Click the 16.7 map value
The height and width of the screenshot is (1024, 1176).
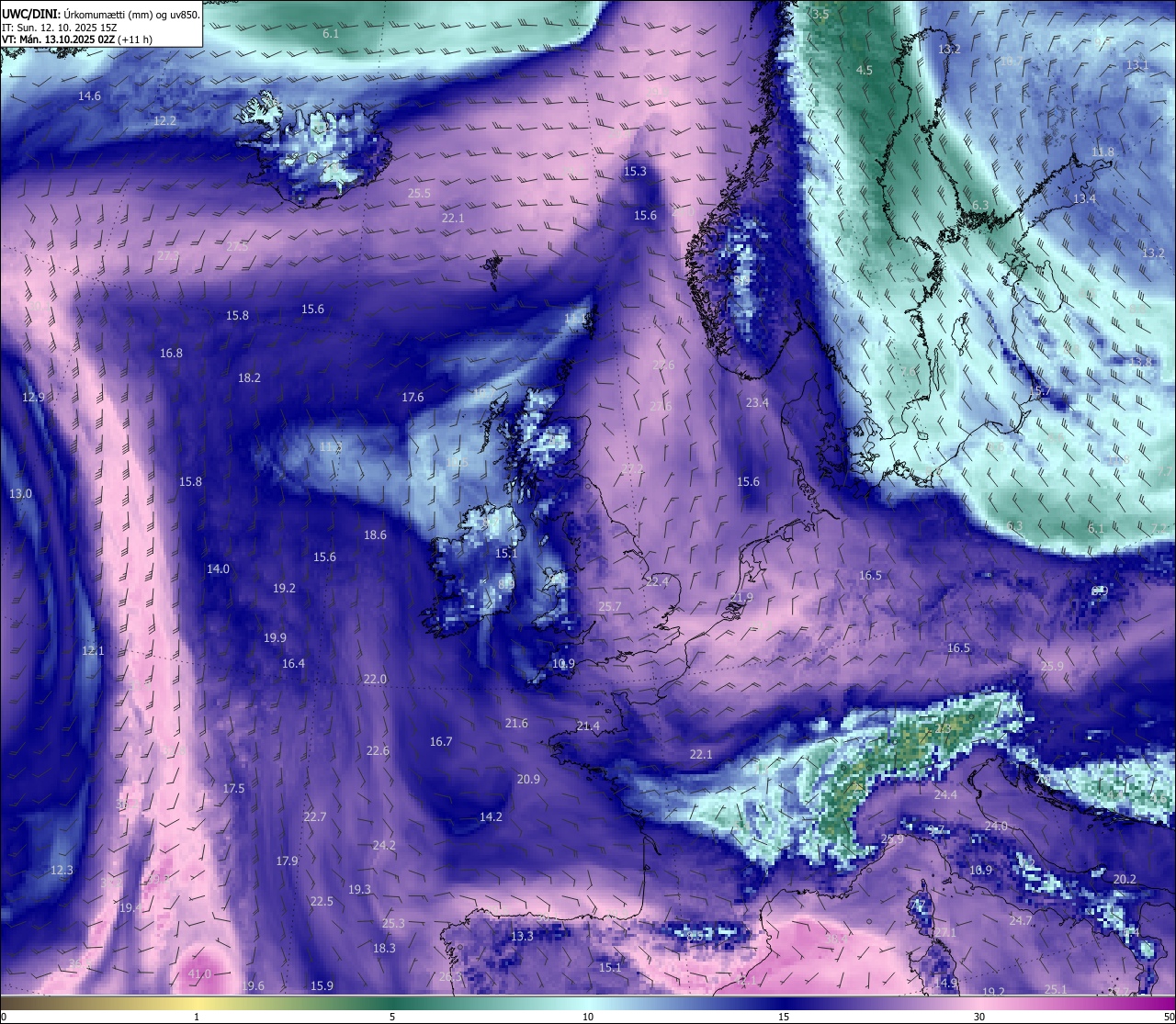(441, 741)
